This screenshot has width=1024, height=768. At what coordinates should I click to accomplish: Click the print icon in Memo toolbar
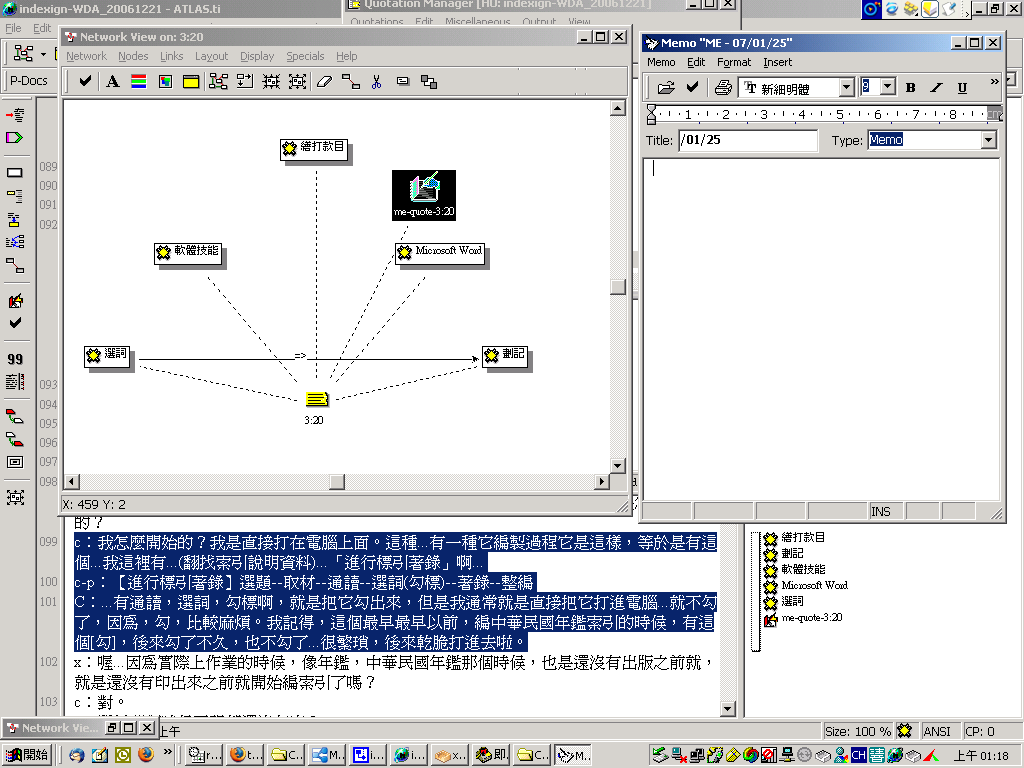pyautogui.click(x=723, y=87)
